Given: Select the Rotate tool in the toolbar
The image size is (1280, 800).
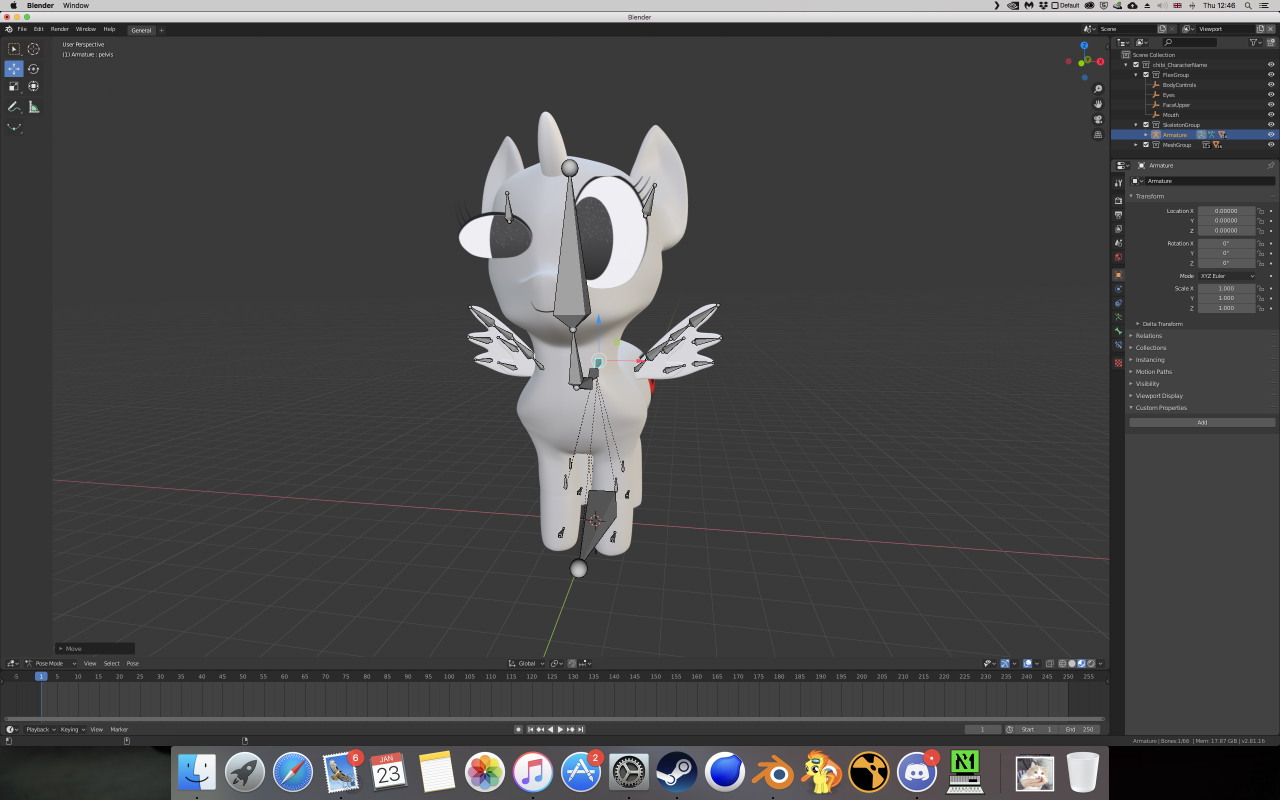Looking at the screenshot, I should pyautogui.click(x=33, y=69).
